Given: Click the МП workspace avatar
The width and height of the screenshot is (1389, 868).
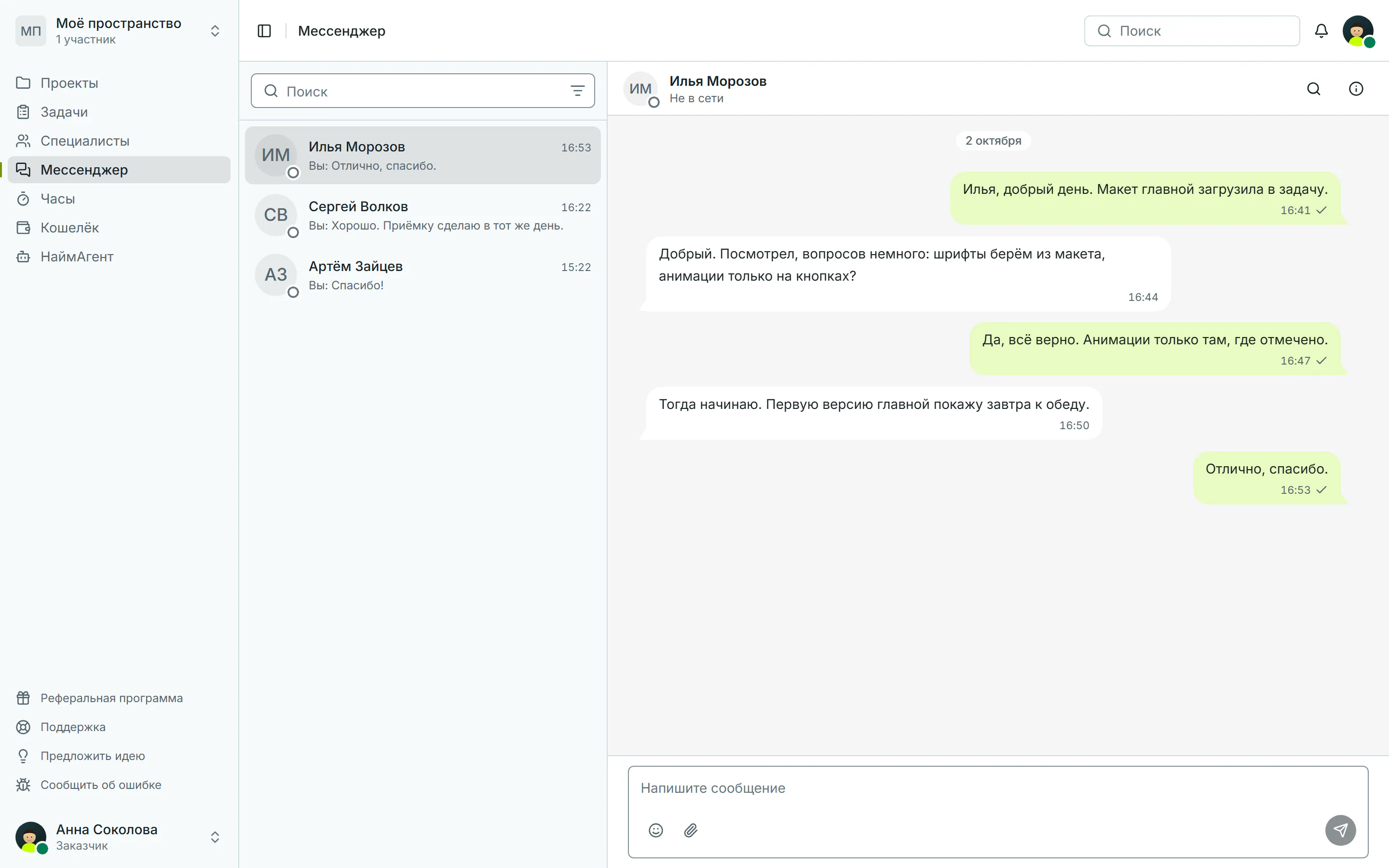Looking at the screenshot, I should [31, 31].
